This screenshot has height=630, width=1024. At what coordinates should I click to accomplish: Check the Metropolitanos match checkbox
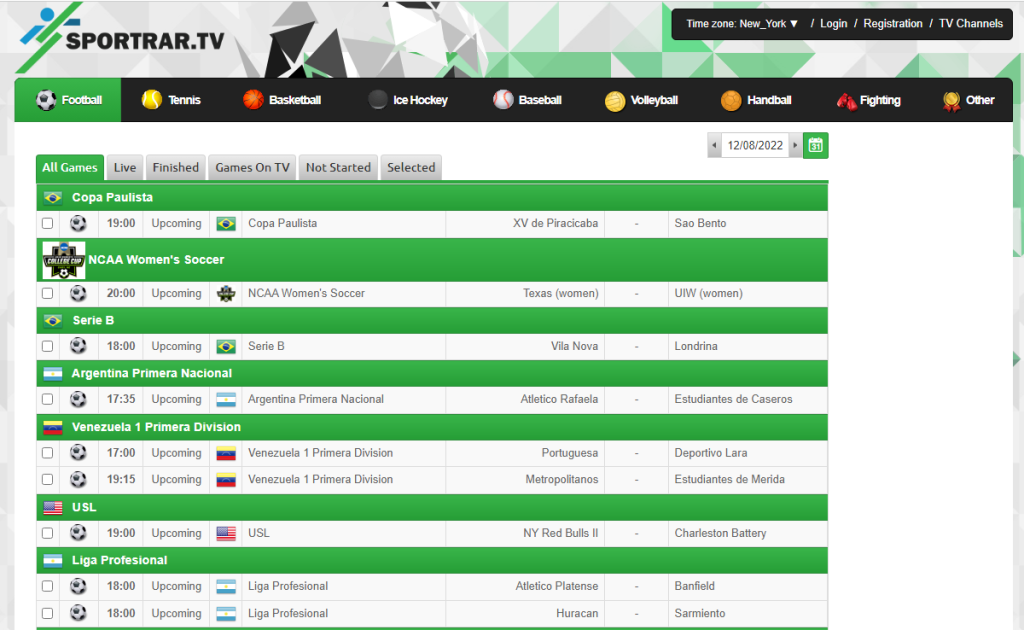[x=48, y=479]
